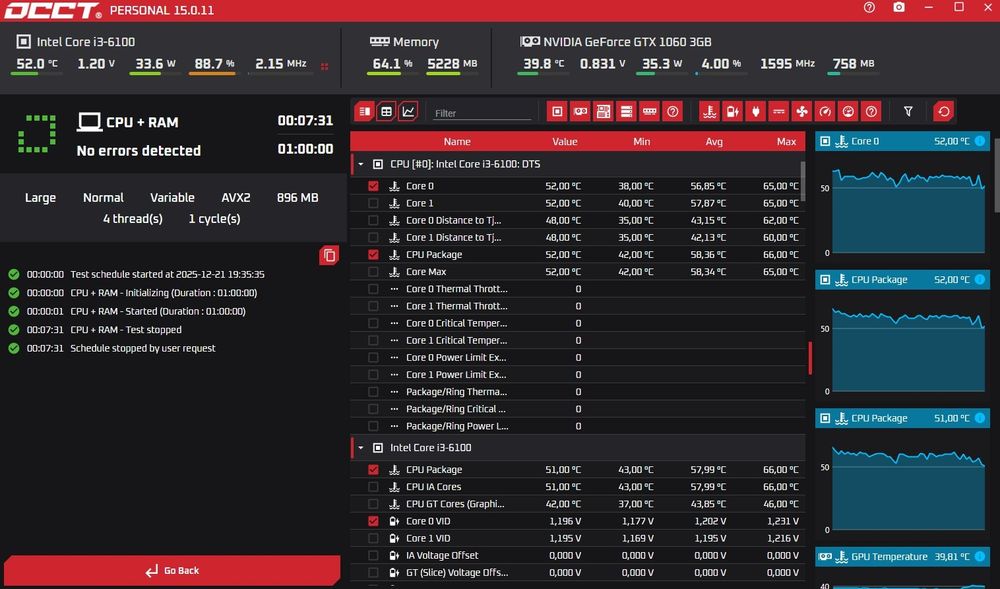Click info icon on CPU Package 51,00 °C card
The width and height of the screenshot is (1000, 589).
980,418
